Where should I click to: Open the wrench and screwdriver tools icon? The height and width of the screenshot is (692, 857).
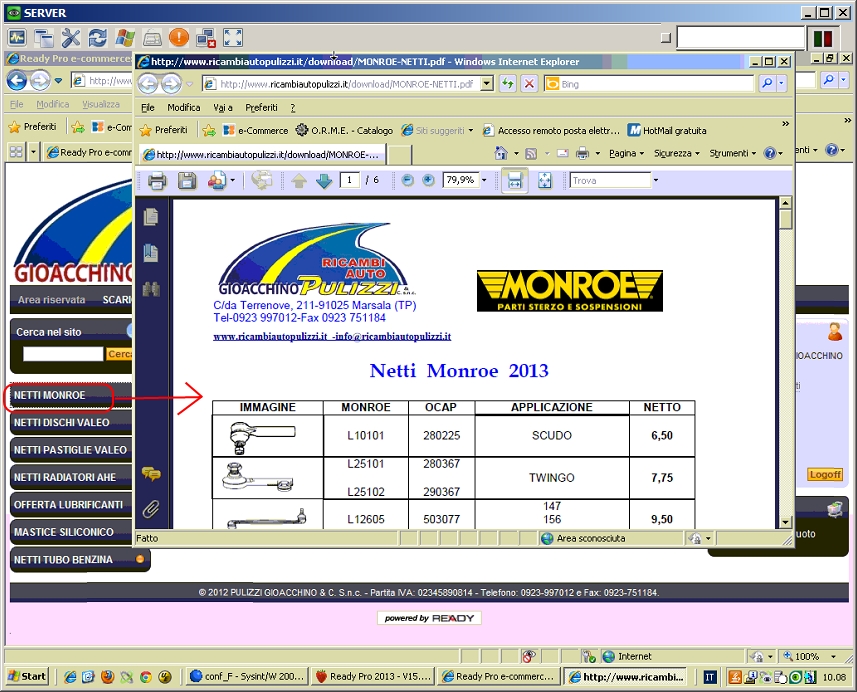[71, 38]
